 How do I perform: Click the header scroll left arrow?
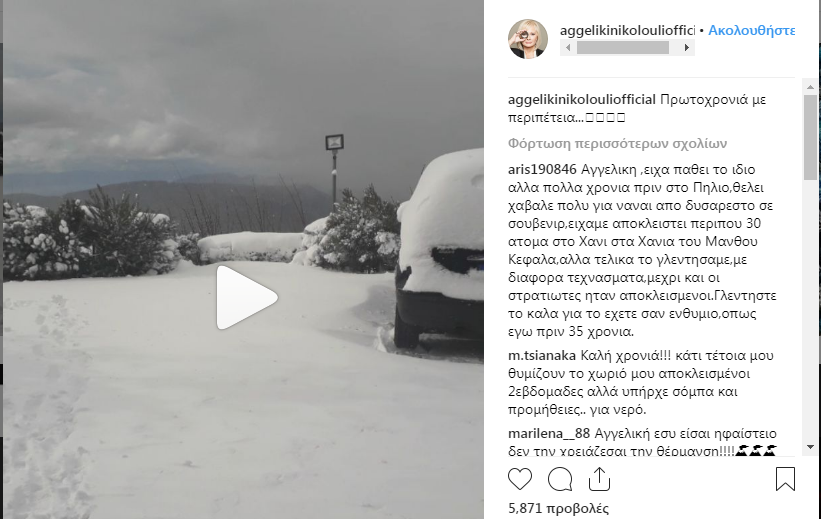click(568, 48)
